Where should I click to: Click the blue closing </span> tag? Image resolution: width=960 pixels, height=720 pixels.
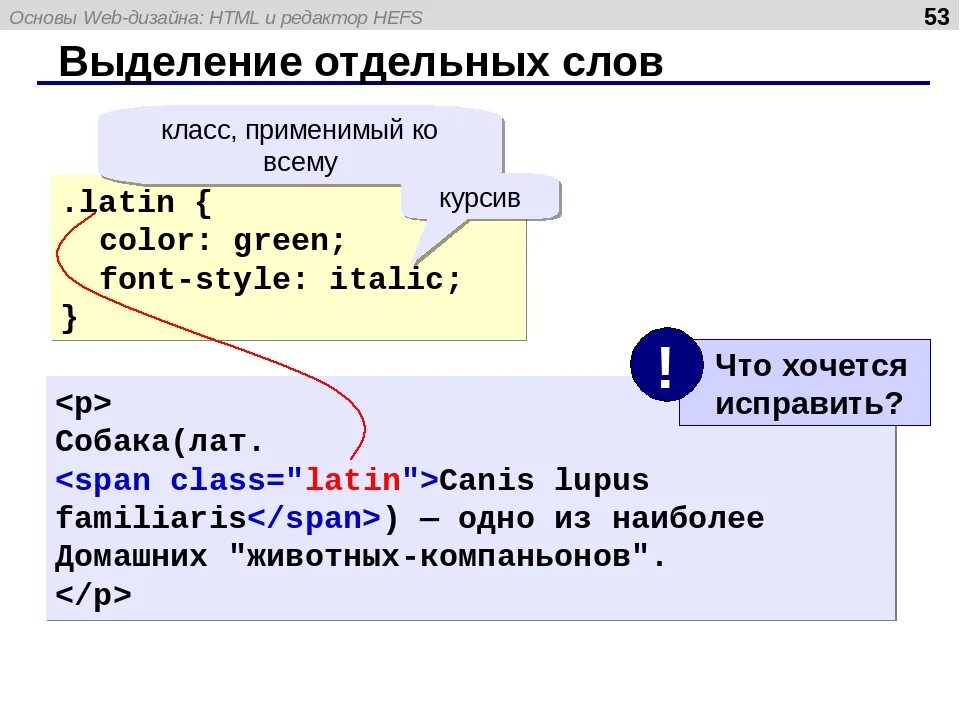point(314,519)
